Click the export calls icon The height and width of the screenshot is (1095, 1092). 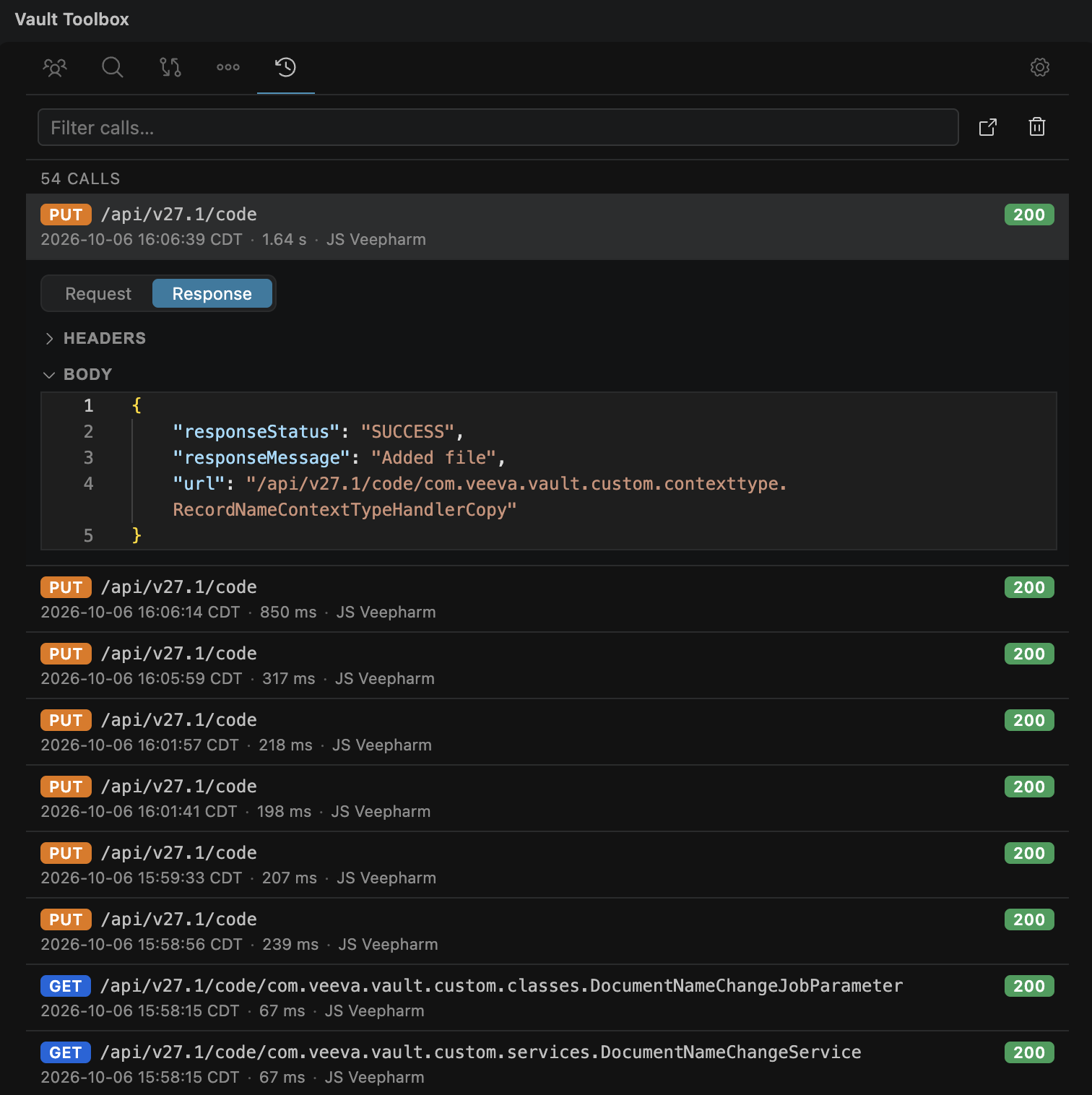click(x=988, y=127)
